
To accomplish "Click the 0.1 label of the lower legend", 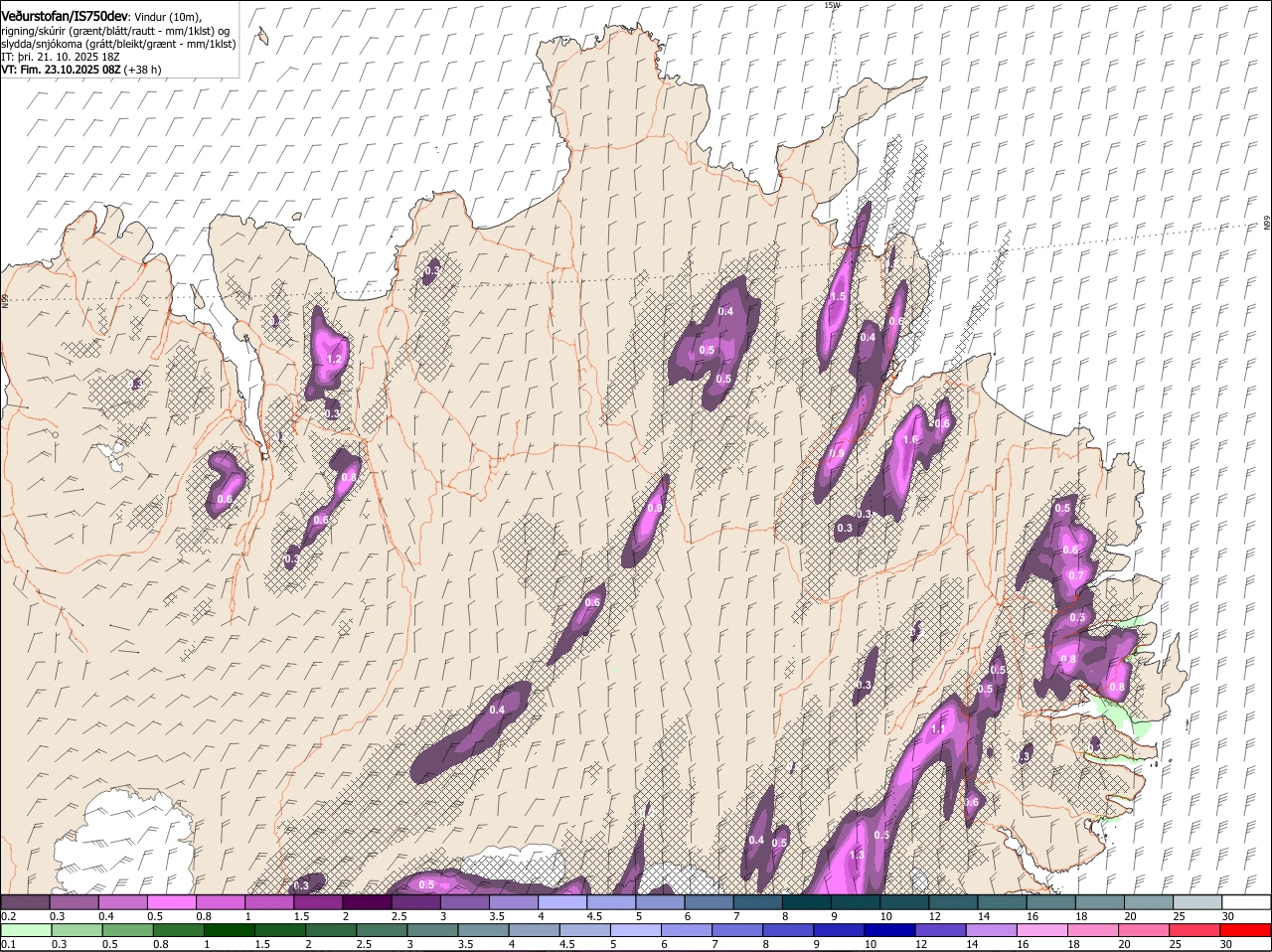I will [8, 944].
